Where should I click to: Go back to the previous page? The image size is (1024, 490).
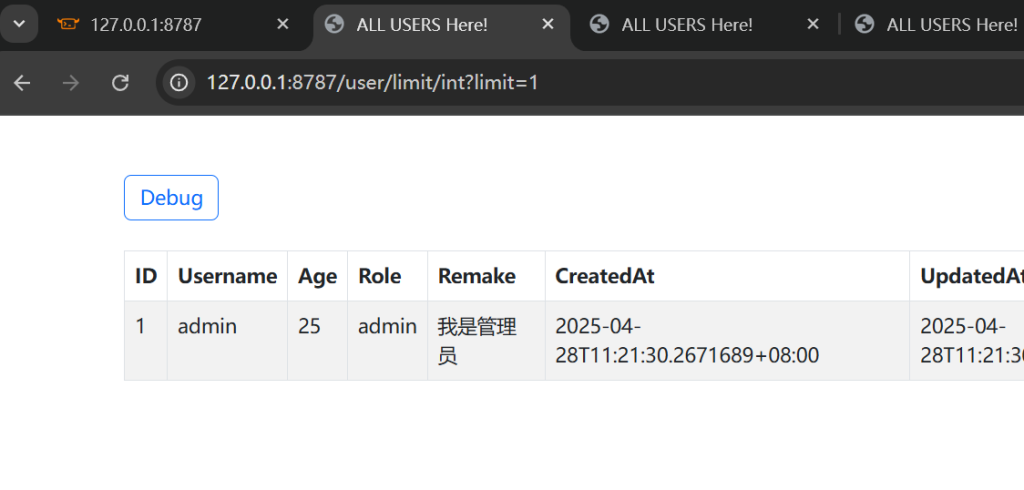click(22, 83)
